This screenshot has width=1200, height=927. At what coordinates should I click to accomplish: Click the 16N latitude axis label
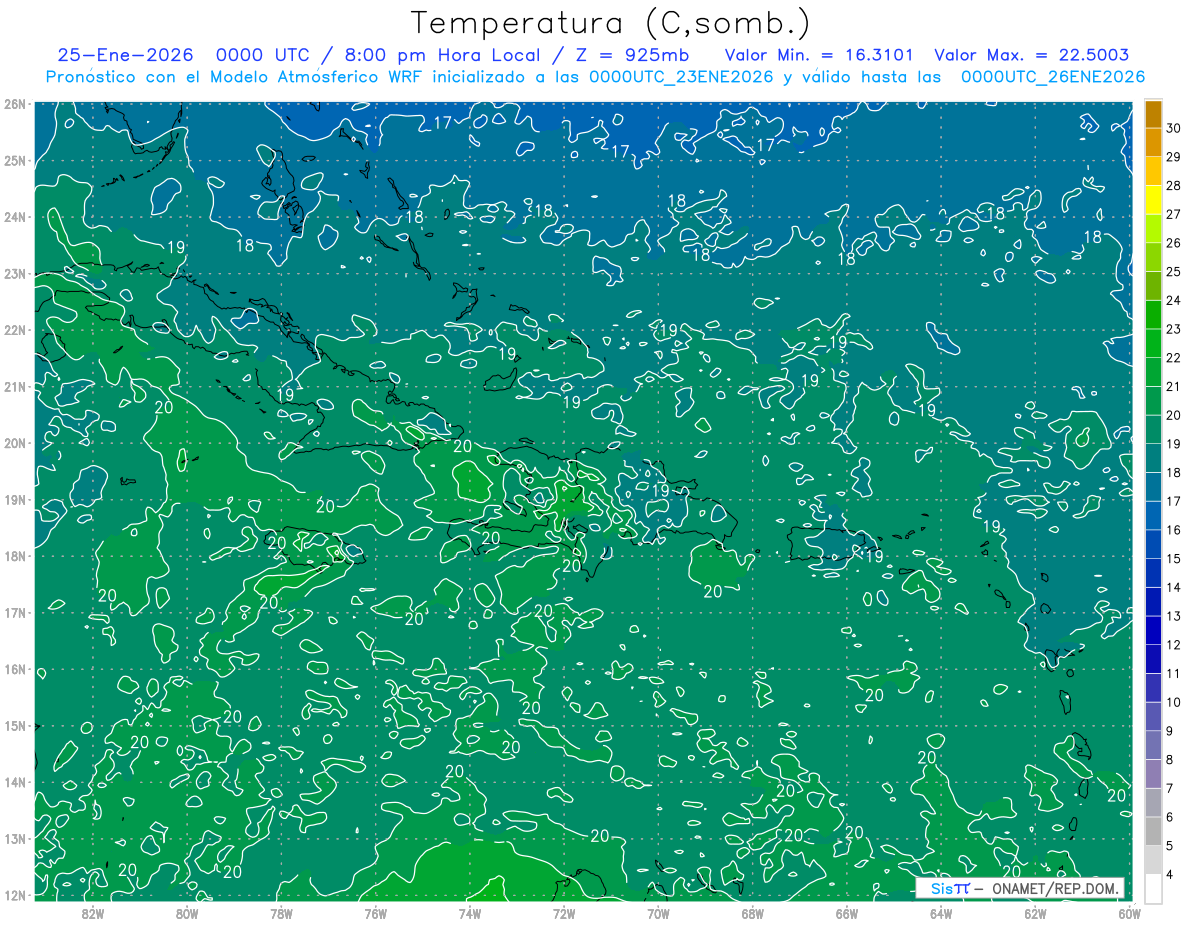click(14, 669)
